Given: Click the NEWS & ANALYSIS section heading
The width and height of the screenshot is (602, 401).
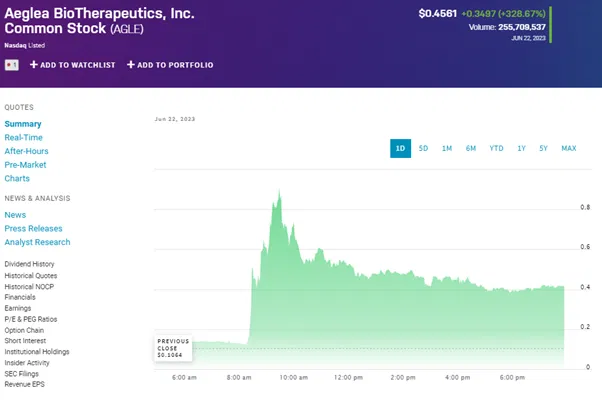Looking at the screenshot, I should 37,198.
